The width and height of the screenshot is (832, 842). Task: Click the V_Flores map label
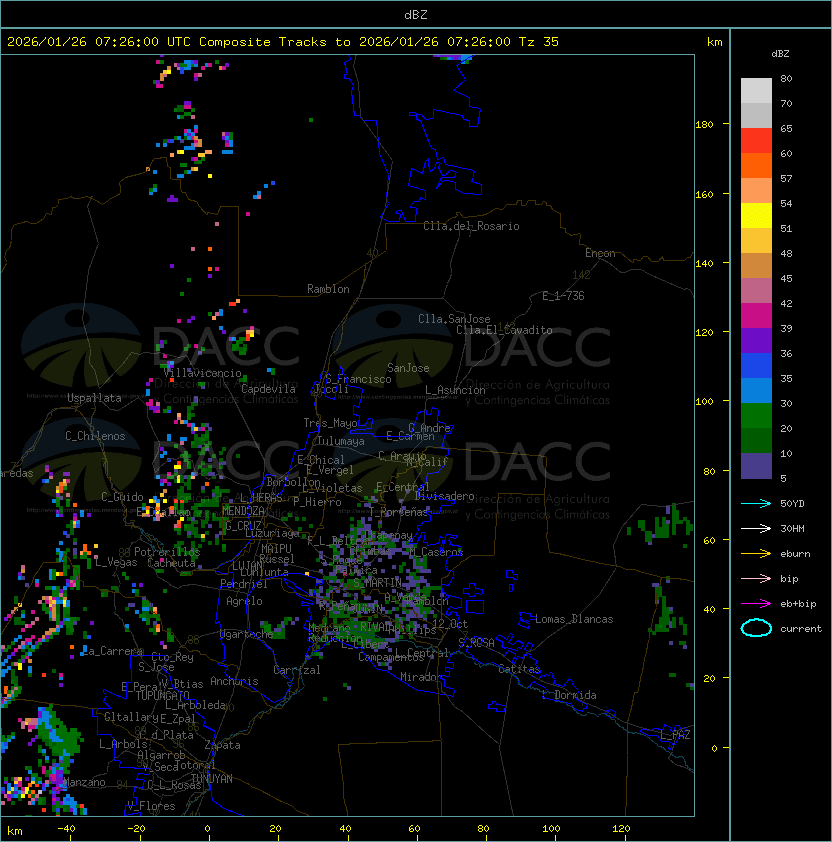pos(151,806)
